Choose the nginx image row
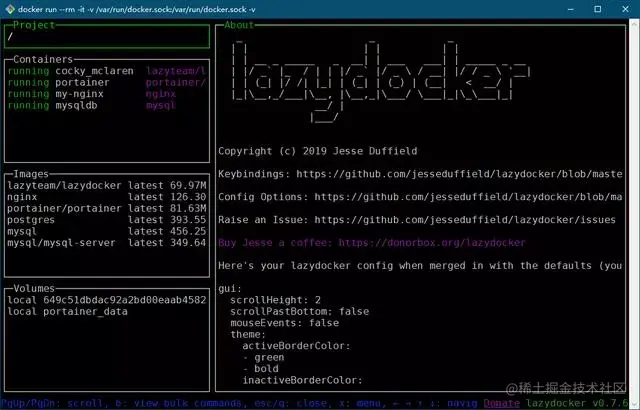Viewport: 640px width, 410px height. (x=107, y=197)
